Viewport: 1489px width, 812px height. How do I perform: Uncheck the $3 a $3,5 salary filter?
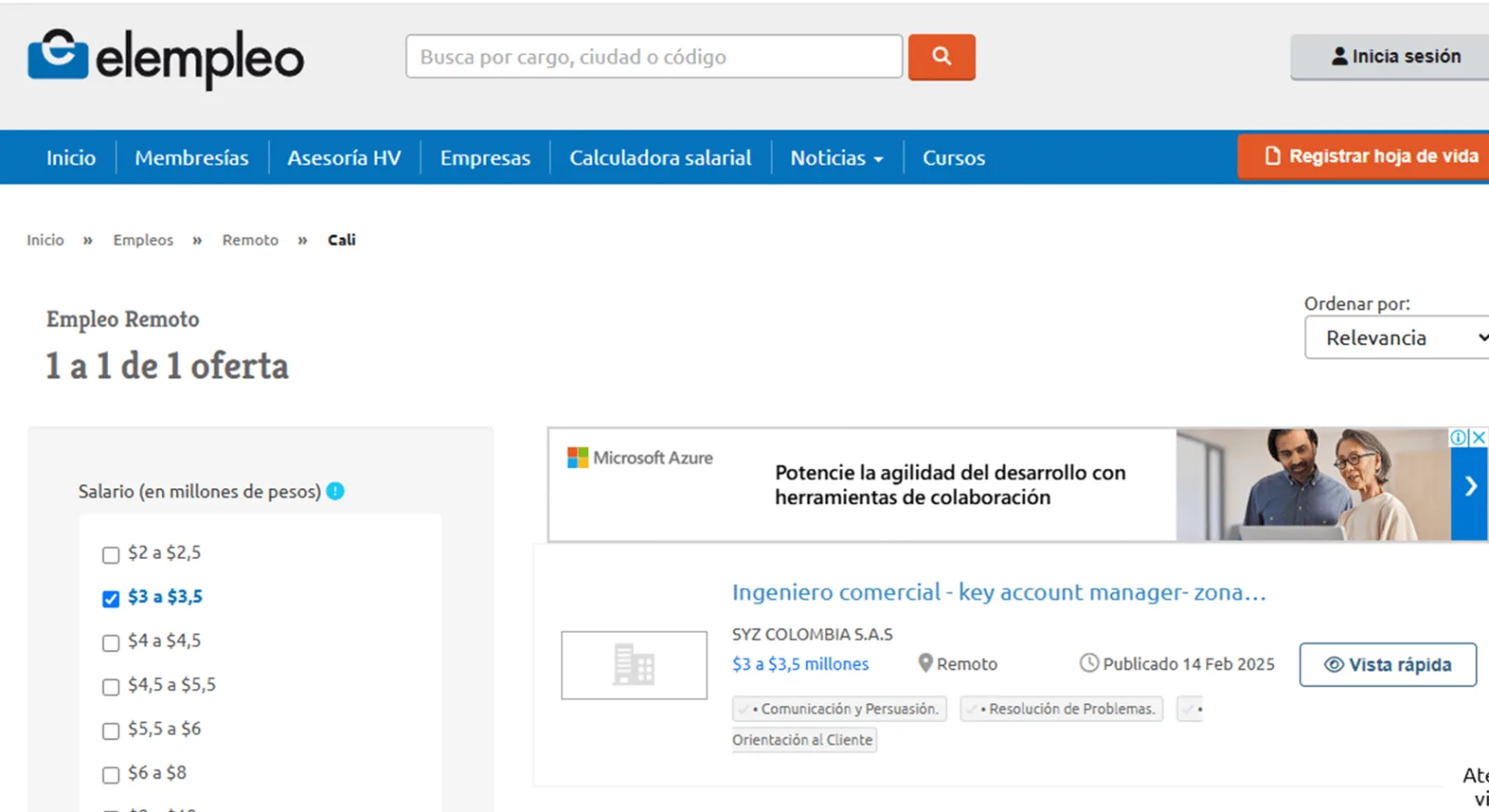(x=111, y=599)
